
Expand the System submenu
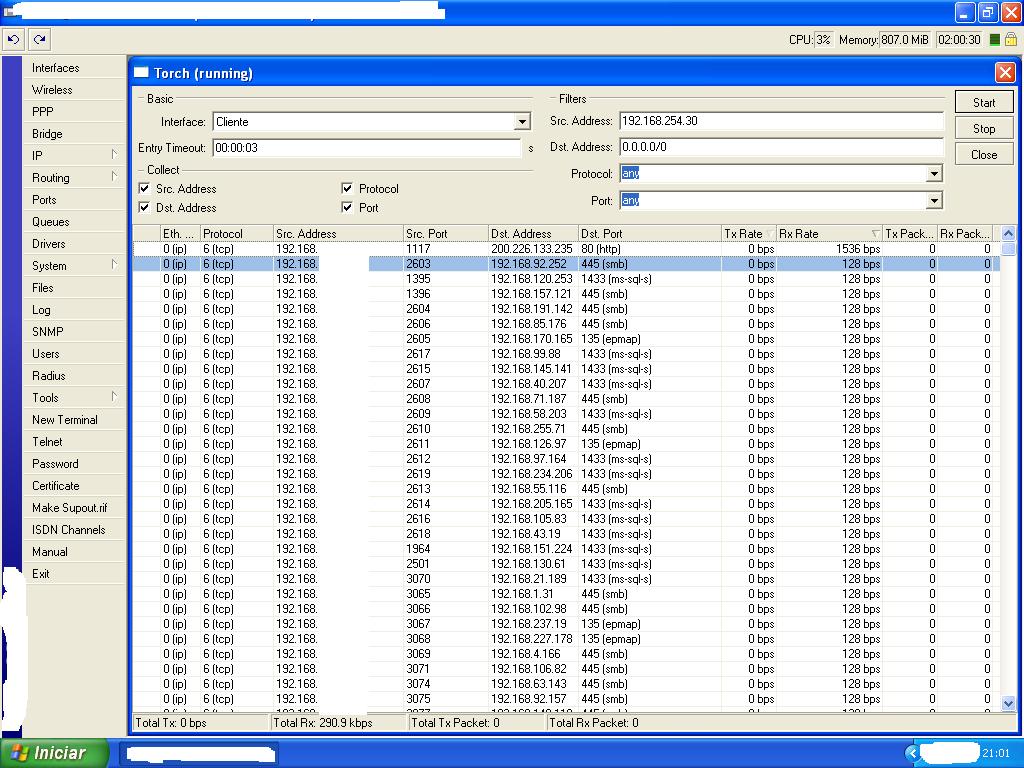coord(74,266)
